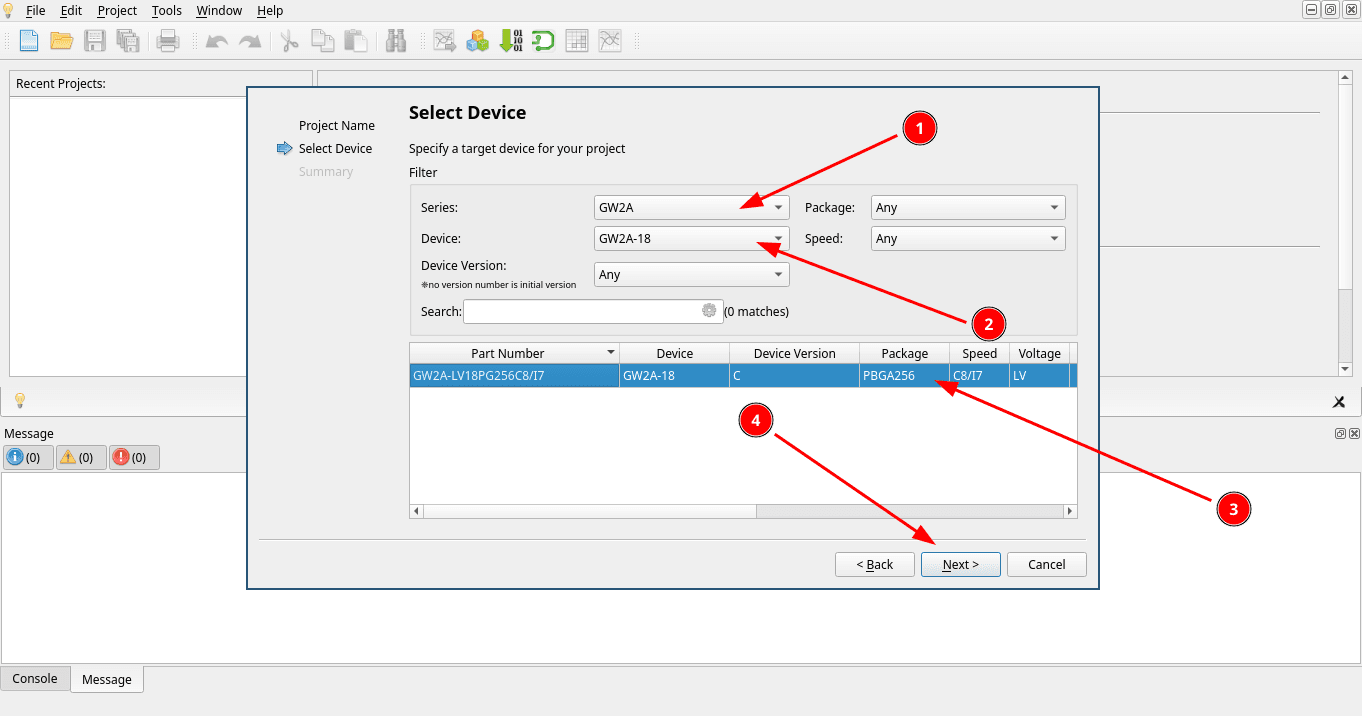1362x716 pixels.
Task: Open the Edit menu
Action: tap(71, 11)
